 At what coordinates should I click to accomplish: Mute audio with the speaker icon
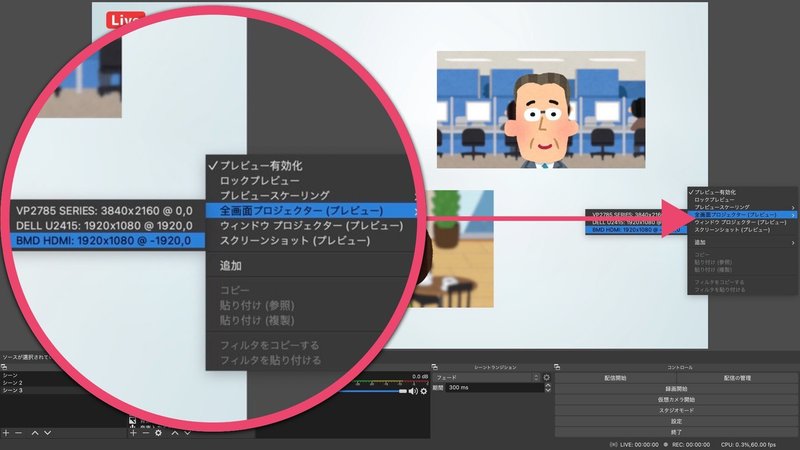413,391
